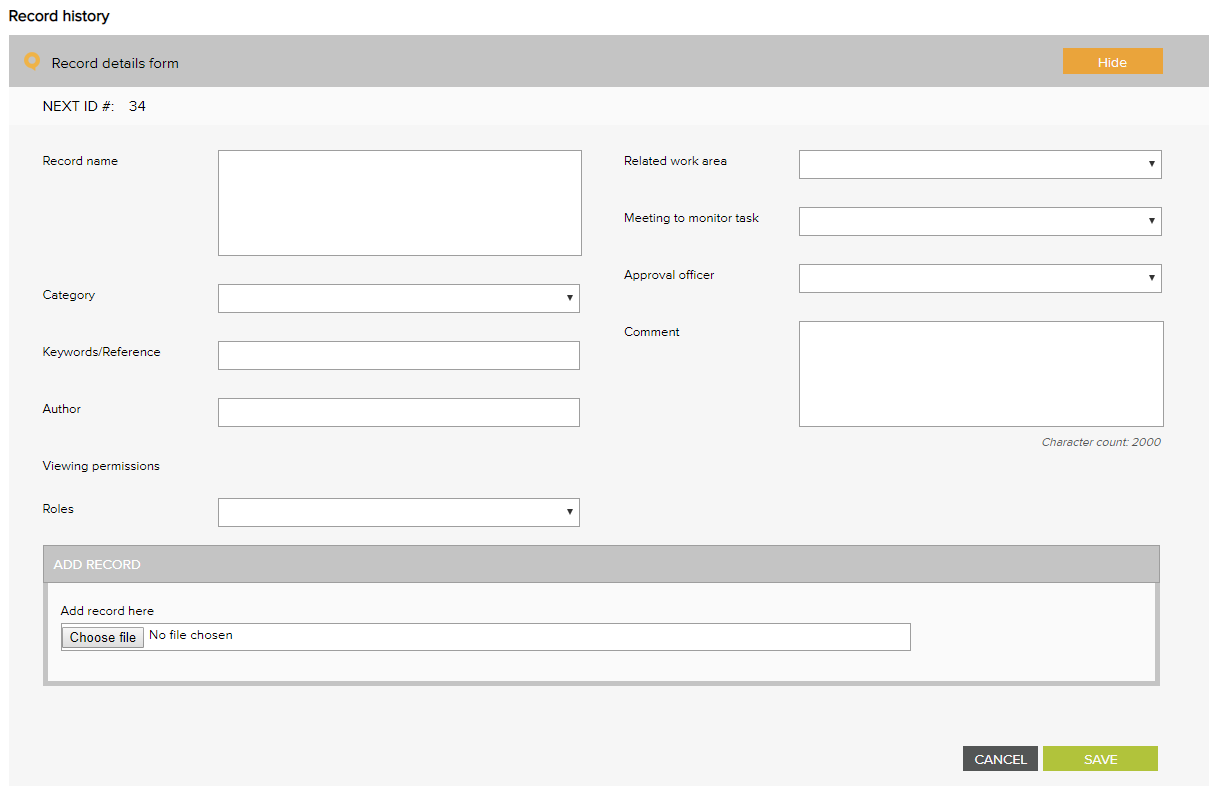Viewport: 1223px width, 796px height.
Task: Click the Record history heading
Action: coord(59,16)
